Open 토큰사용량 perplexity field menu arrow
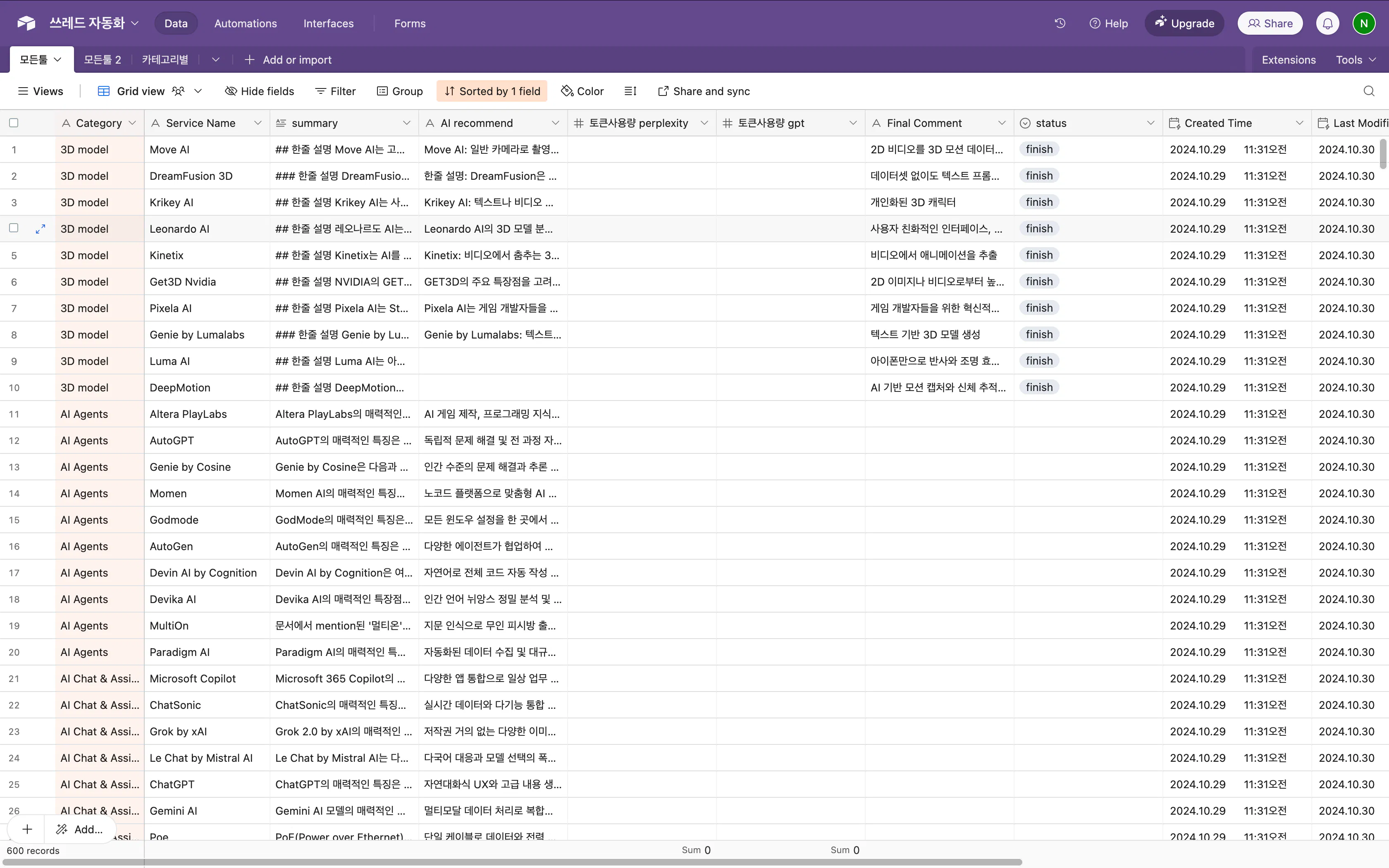This screenshot has height=868, width=1389. pyautogui.click(x=704, y=123)
